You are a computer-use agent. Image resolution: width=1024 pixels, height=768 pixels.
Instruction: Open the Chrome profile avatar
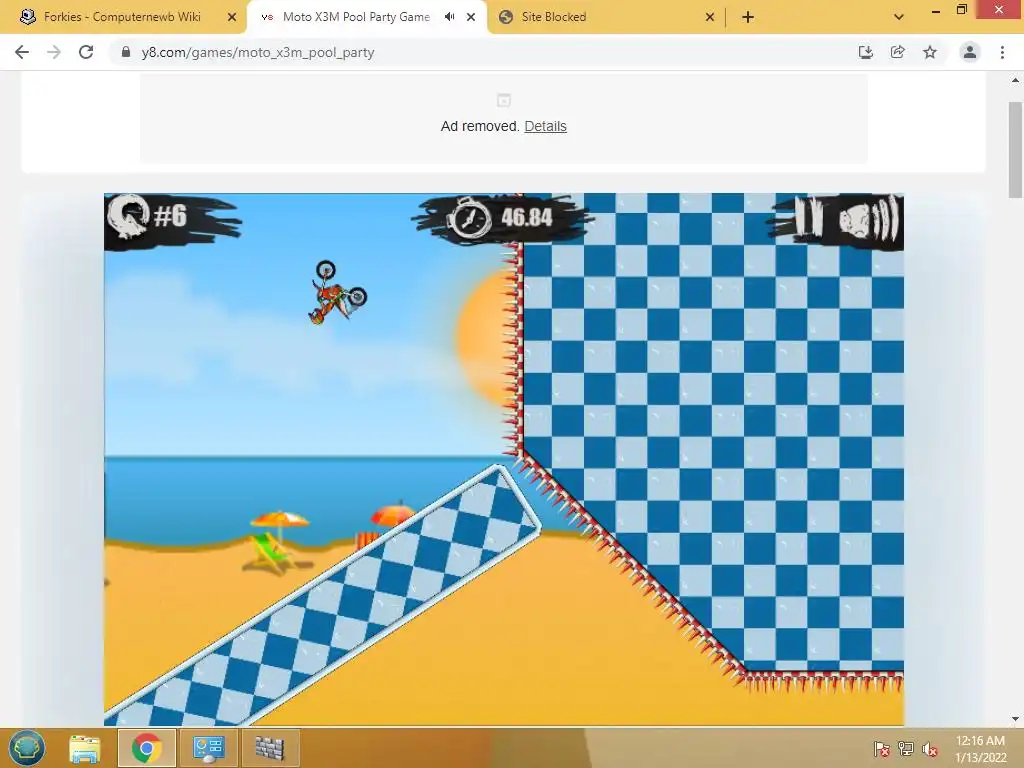coord(970,52)
